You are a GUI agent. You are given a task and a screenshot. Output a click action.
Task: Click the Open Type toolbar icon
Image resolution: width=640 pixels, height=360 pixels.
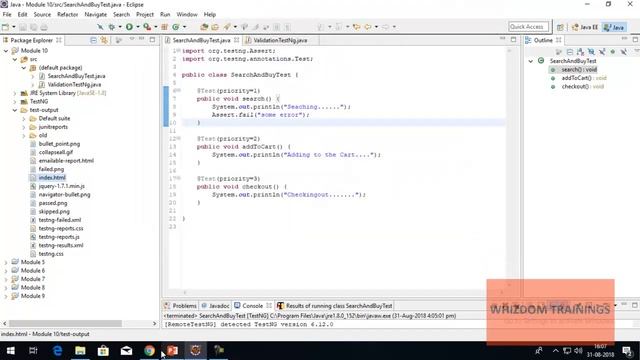[204, 27]
